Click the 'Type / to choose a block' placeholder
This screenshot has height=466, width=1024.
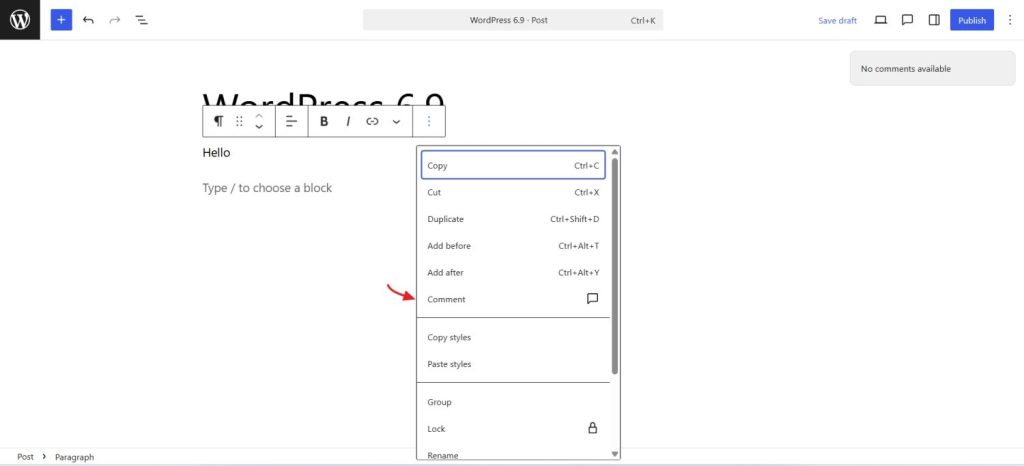(x=267, y=188)
